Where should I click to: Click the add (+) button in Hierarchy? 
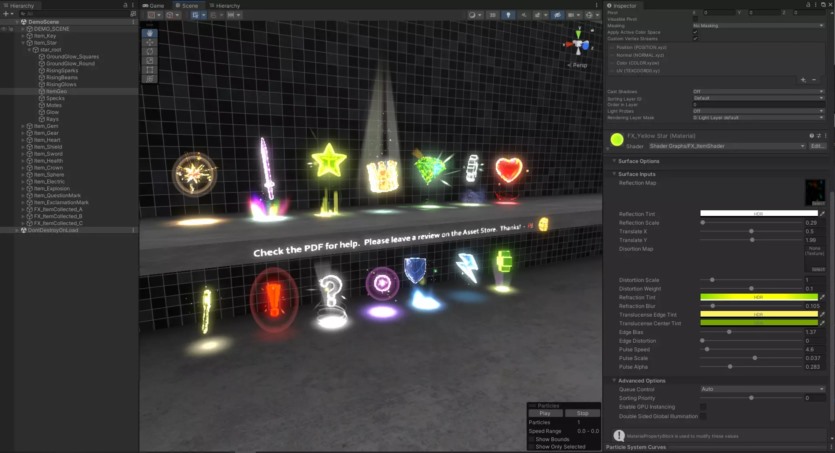pyautogui.click(x=7, y=14)
